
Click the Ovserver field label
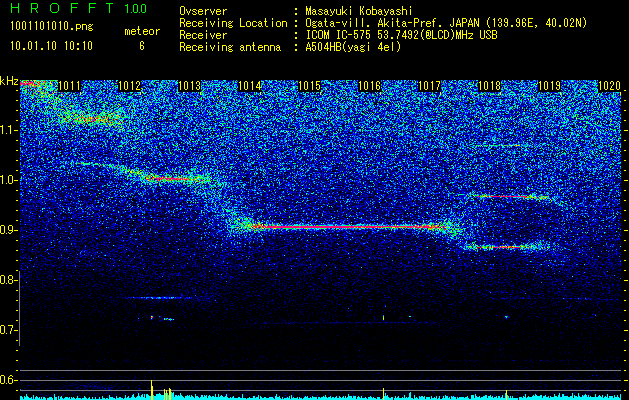(203, 11)
